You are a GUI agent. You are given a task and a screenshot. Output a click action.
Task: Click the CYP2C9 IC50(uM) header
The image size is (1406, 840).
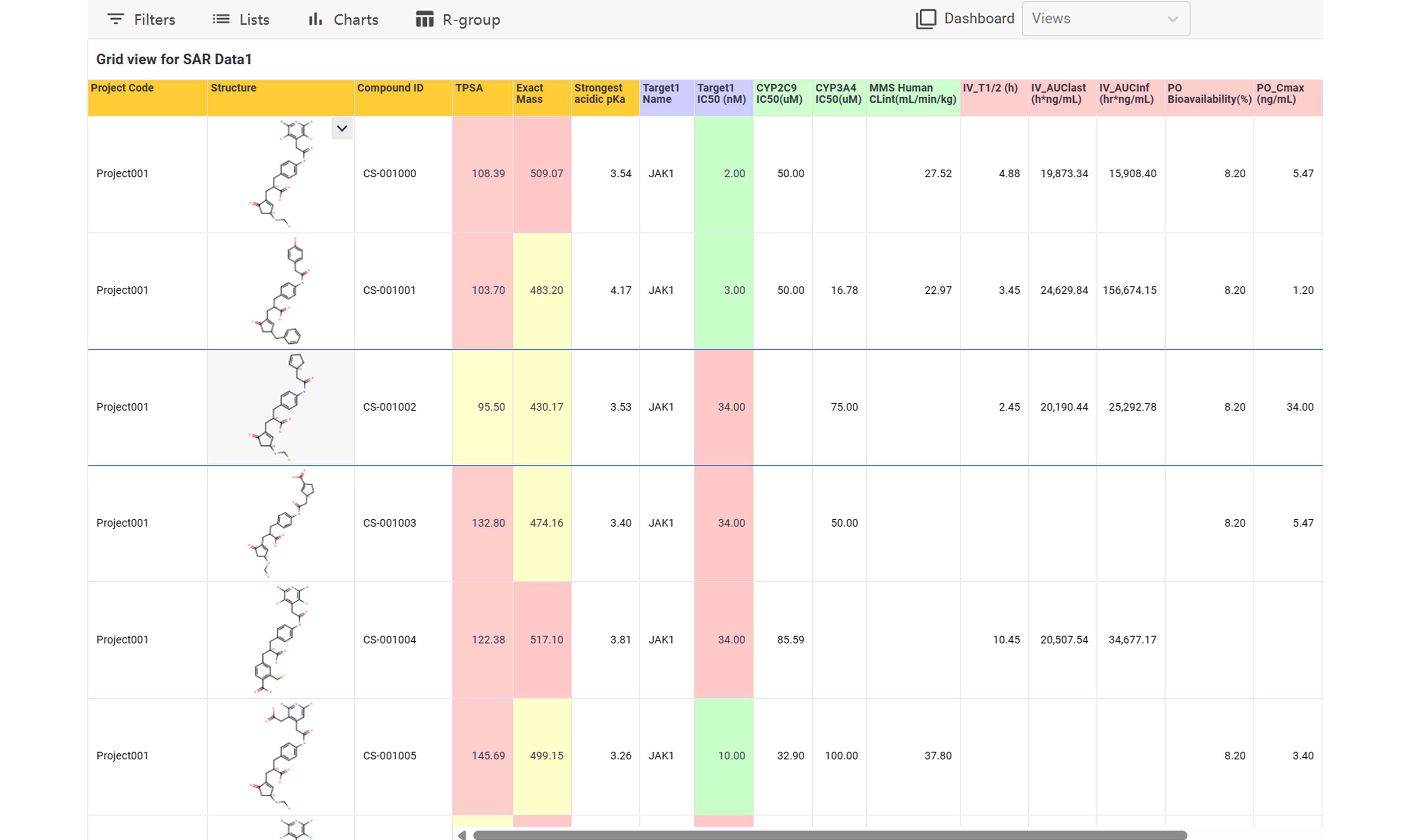coord(783,98)
